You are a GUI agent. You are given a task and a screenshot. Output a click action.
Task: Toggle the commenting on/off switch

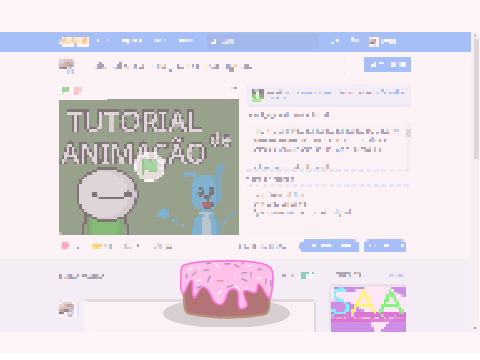[307, 275]
